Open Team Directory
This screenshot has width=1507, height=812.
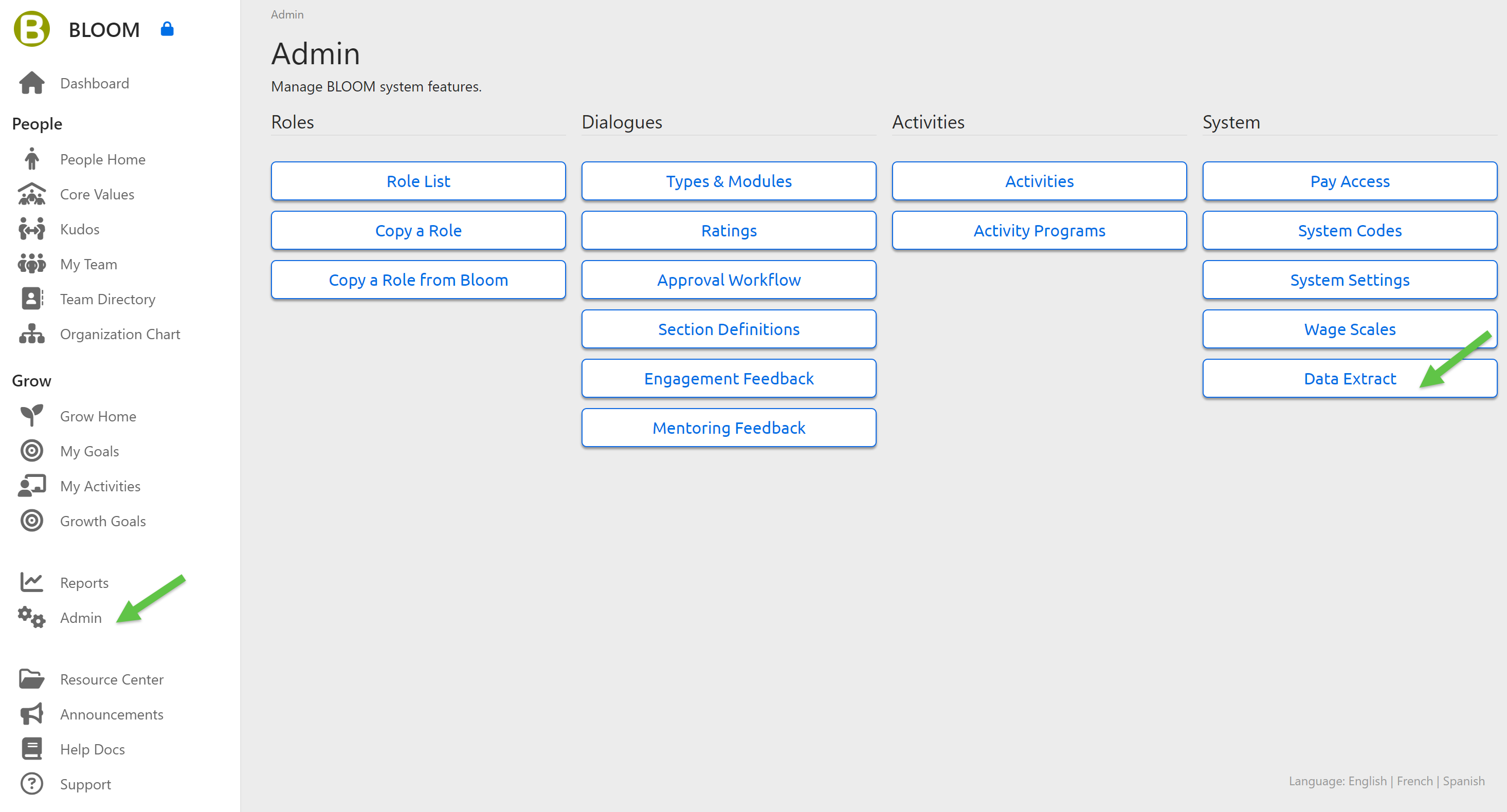coord(107,299)
